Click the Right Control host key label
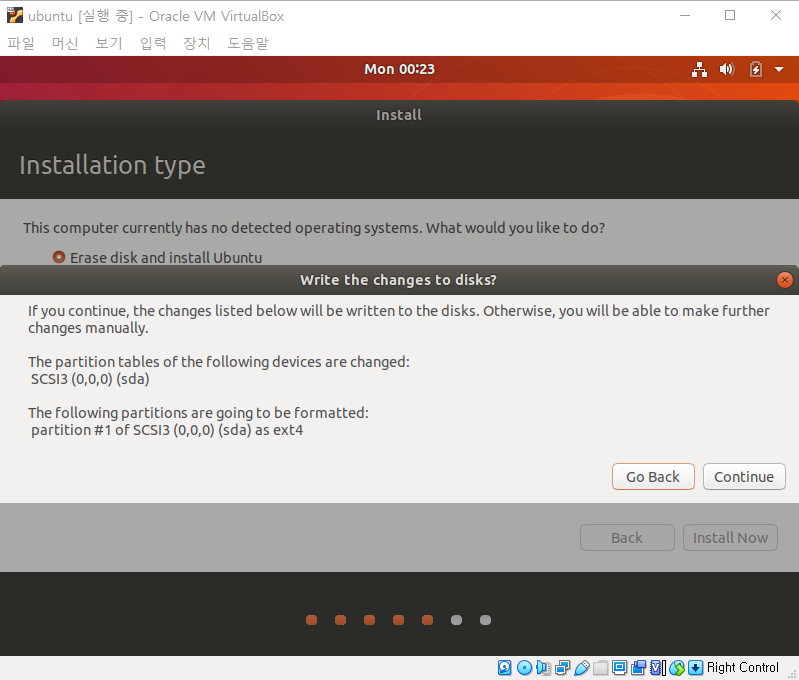Image resolution: width=799 pixels, height=680 pixels. click(x=742, y=667)
